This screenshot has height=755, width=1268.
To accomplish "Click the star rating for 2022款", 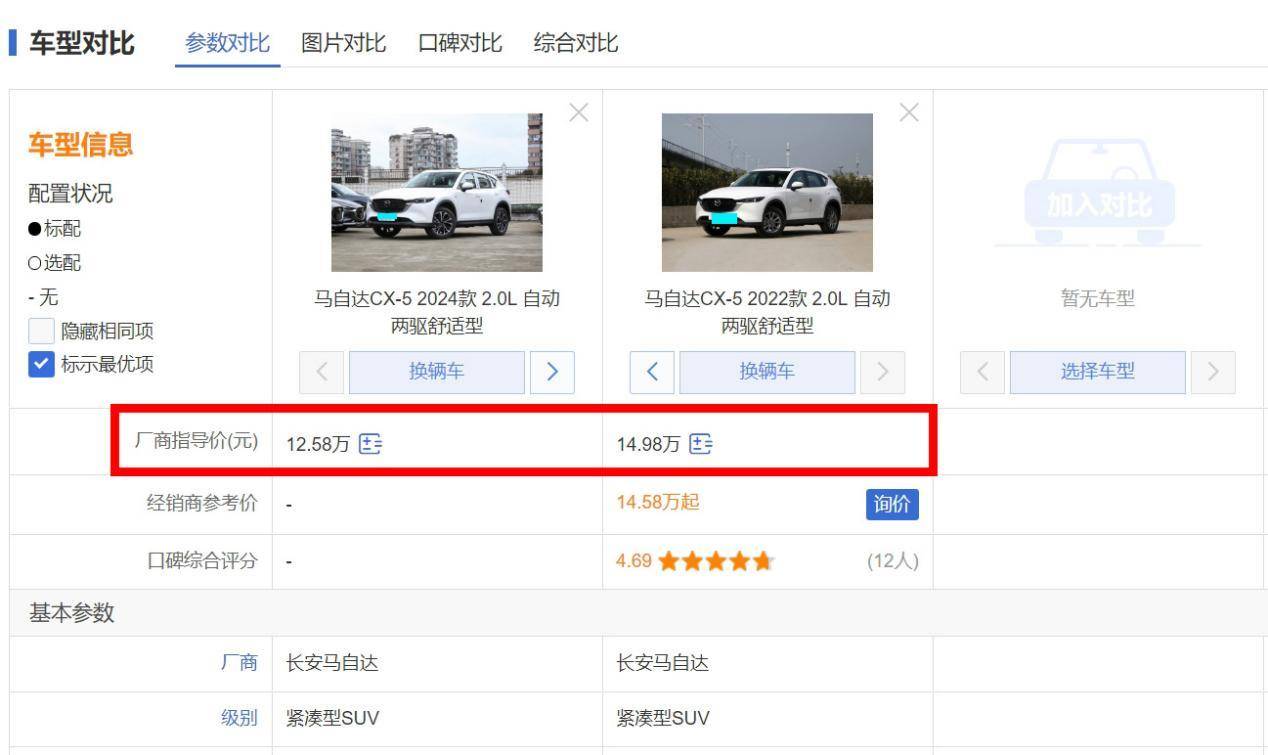I will tap(716, 562).
